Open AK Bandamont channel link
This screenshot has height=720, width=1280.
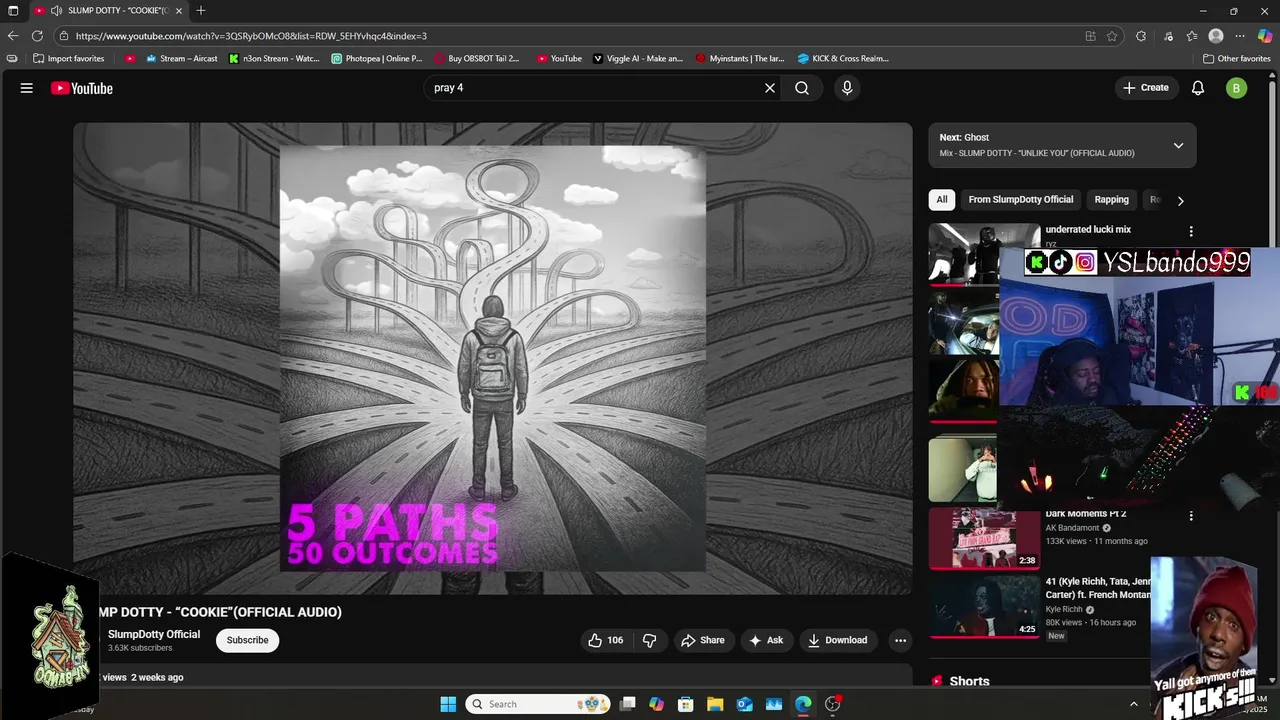(x=1072, y=528)
